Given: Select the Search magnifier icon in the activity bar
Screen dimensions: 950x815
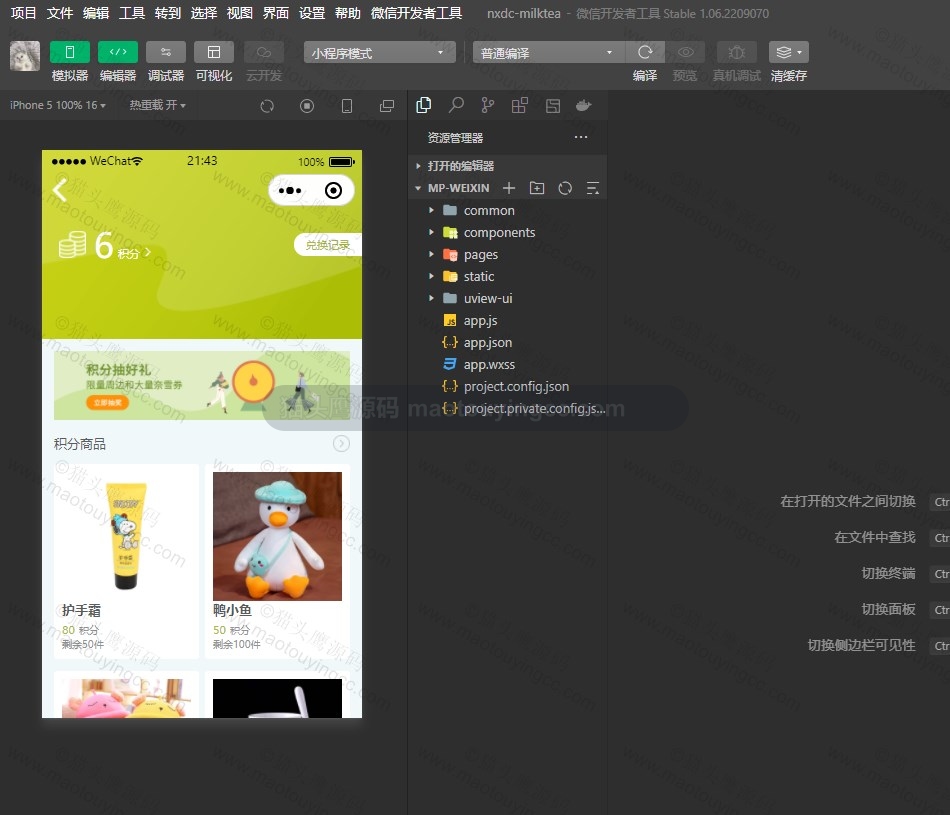Looking at the screenshot, I should 456,105.
